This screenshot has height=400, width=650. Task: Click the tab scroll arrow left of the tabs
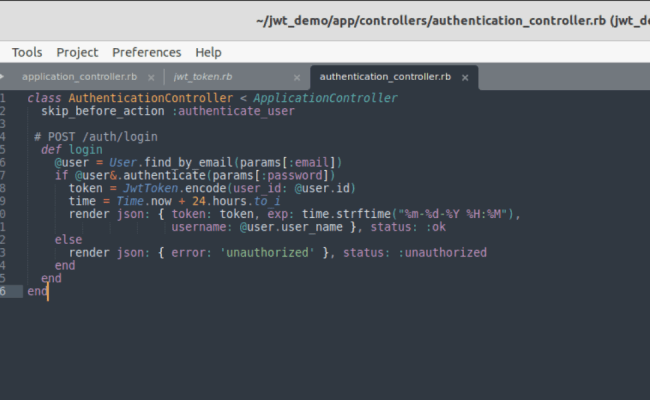tap(2, 76)
